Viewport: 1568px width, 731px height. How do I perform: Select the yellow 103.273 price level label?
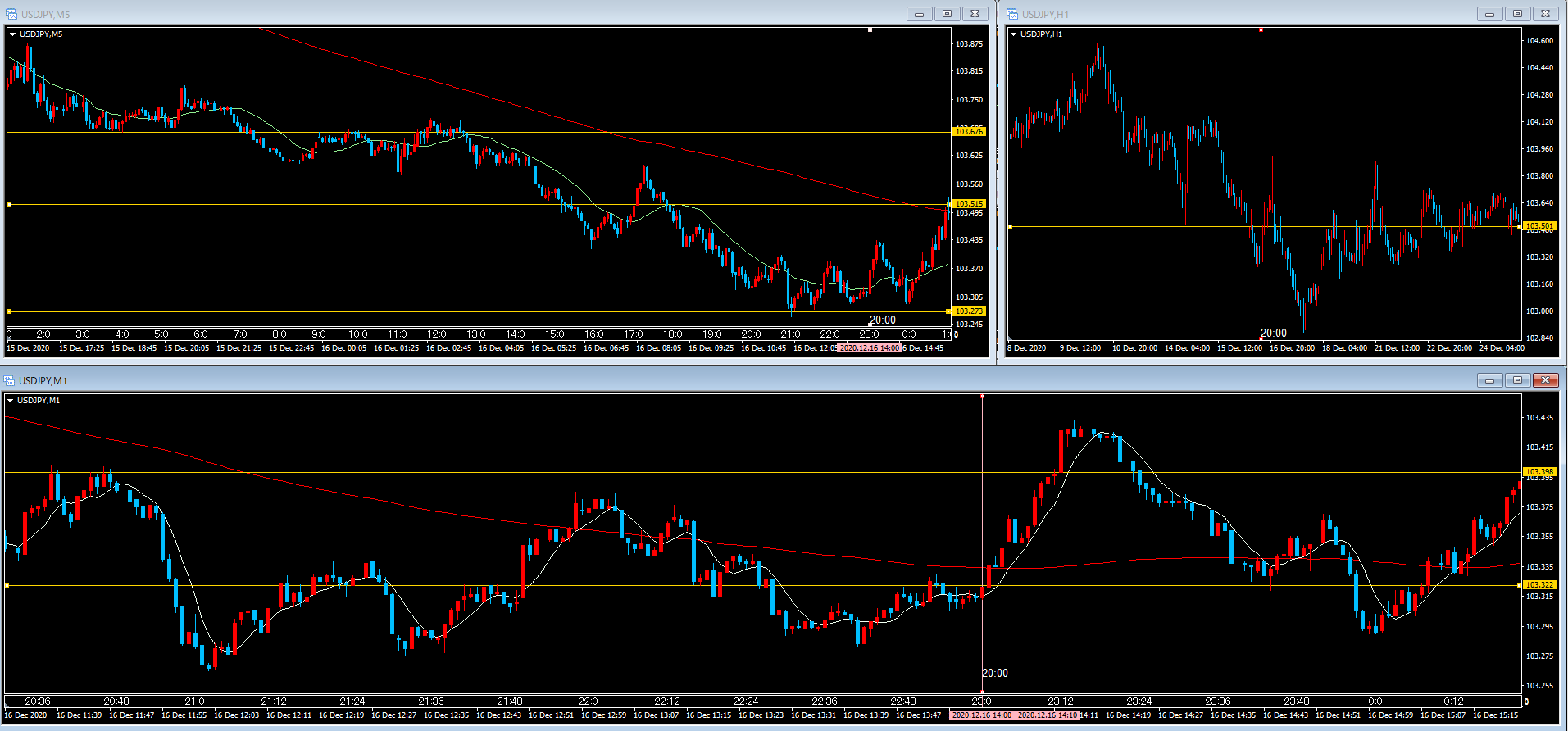pyautogui.click(x=969, y=311)
